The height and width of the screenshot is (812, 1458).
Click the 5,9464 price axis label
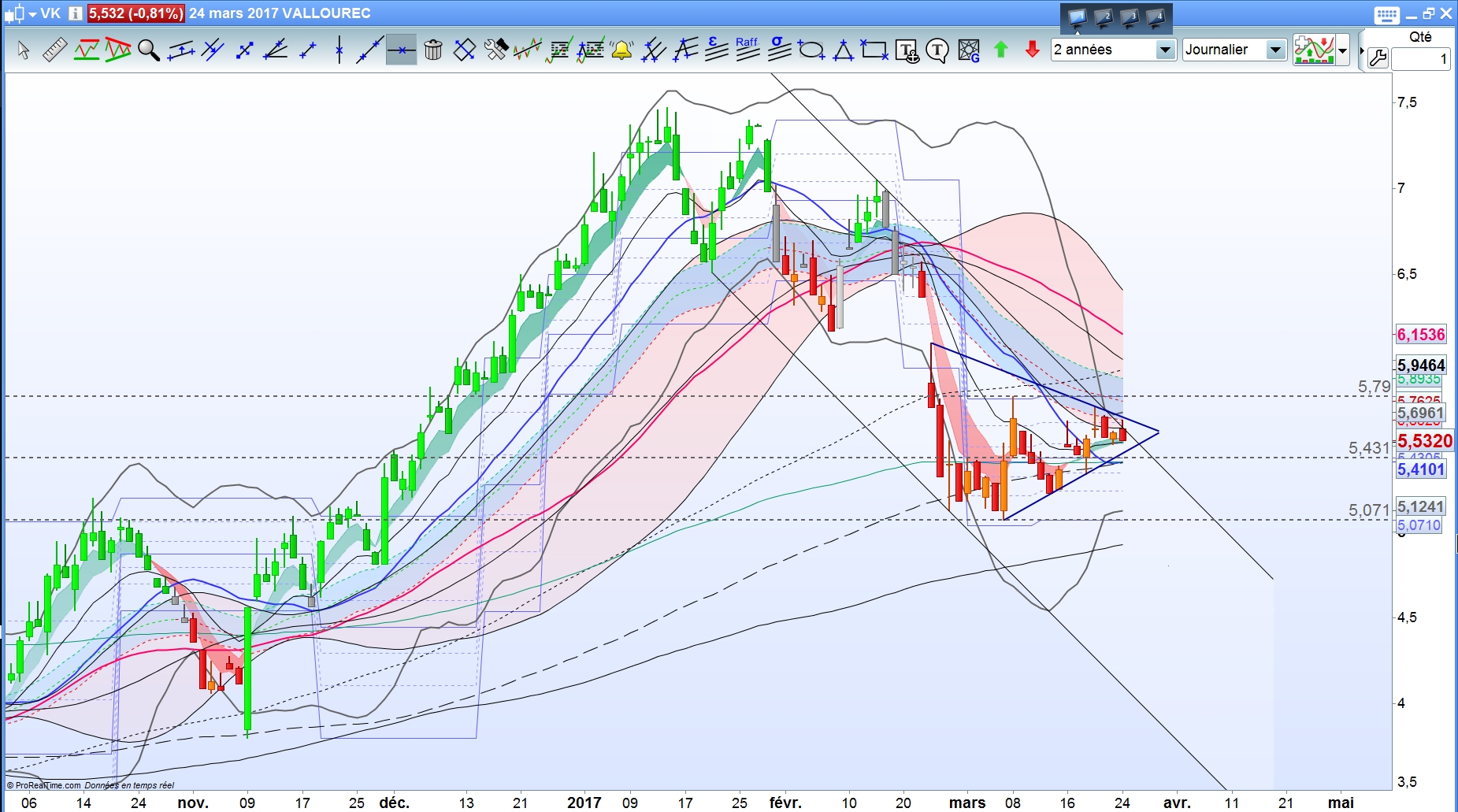(1421, 365)
